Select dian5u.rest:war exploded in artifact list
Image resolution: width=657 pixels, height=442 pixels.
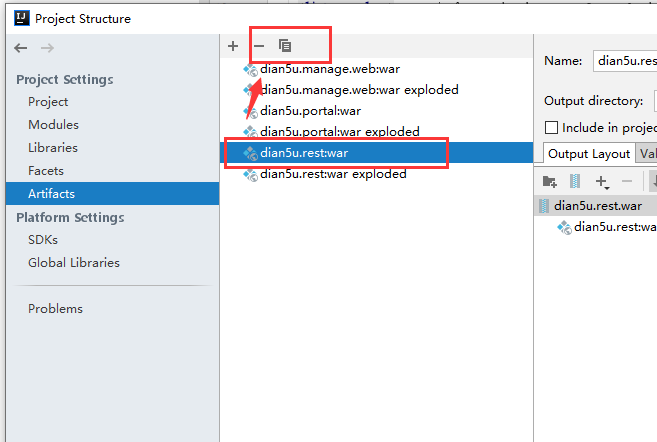coord(332,173)
